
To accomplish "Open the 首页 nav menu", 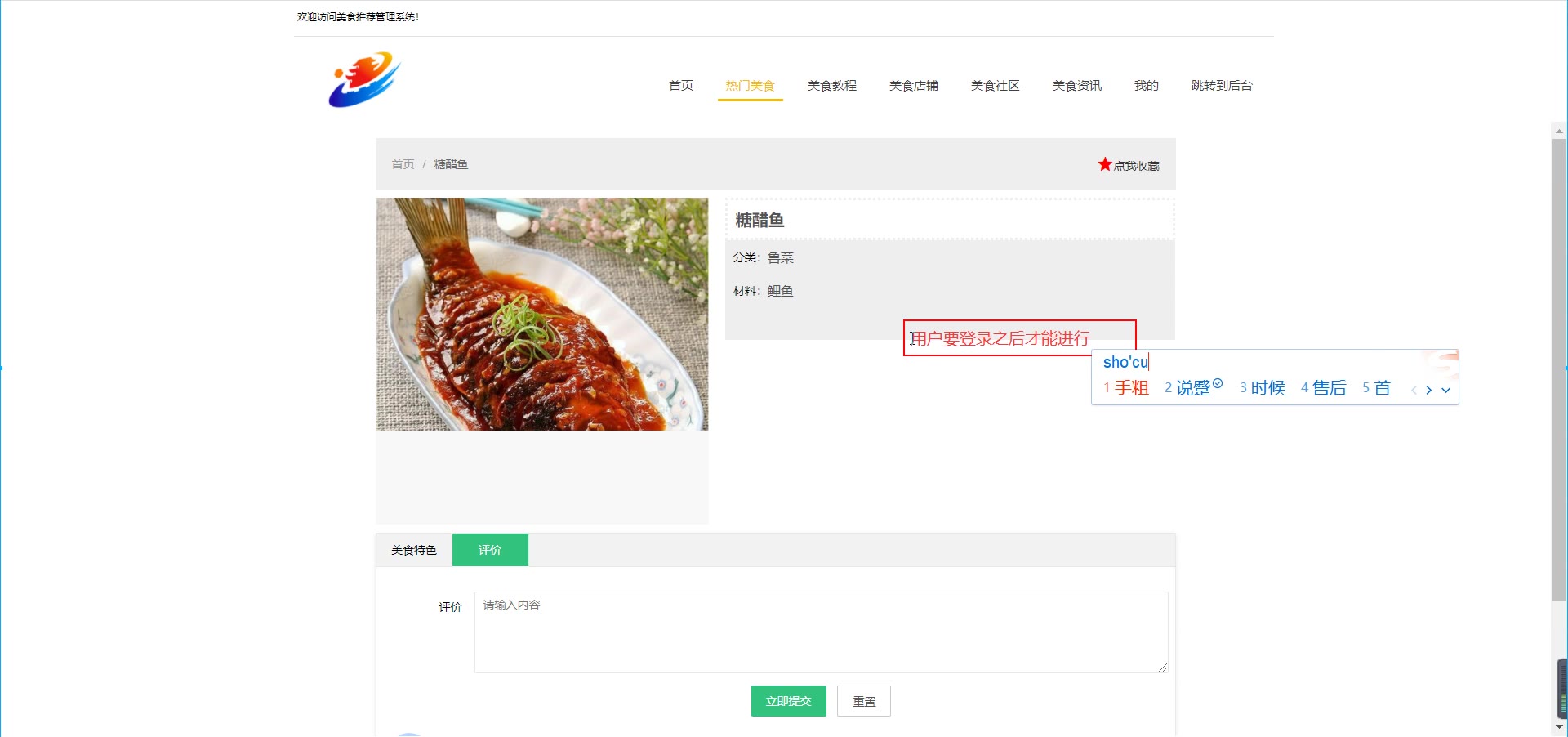I will pyautogui.click(x=680, y=86).
